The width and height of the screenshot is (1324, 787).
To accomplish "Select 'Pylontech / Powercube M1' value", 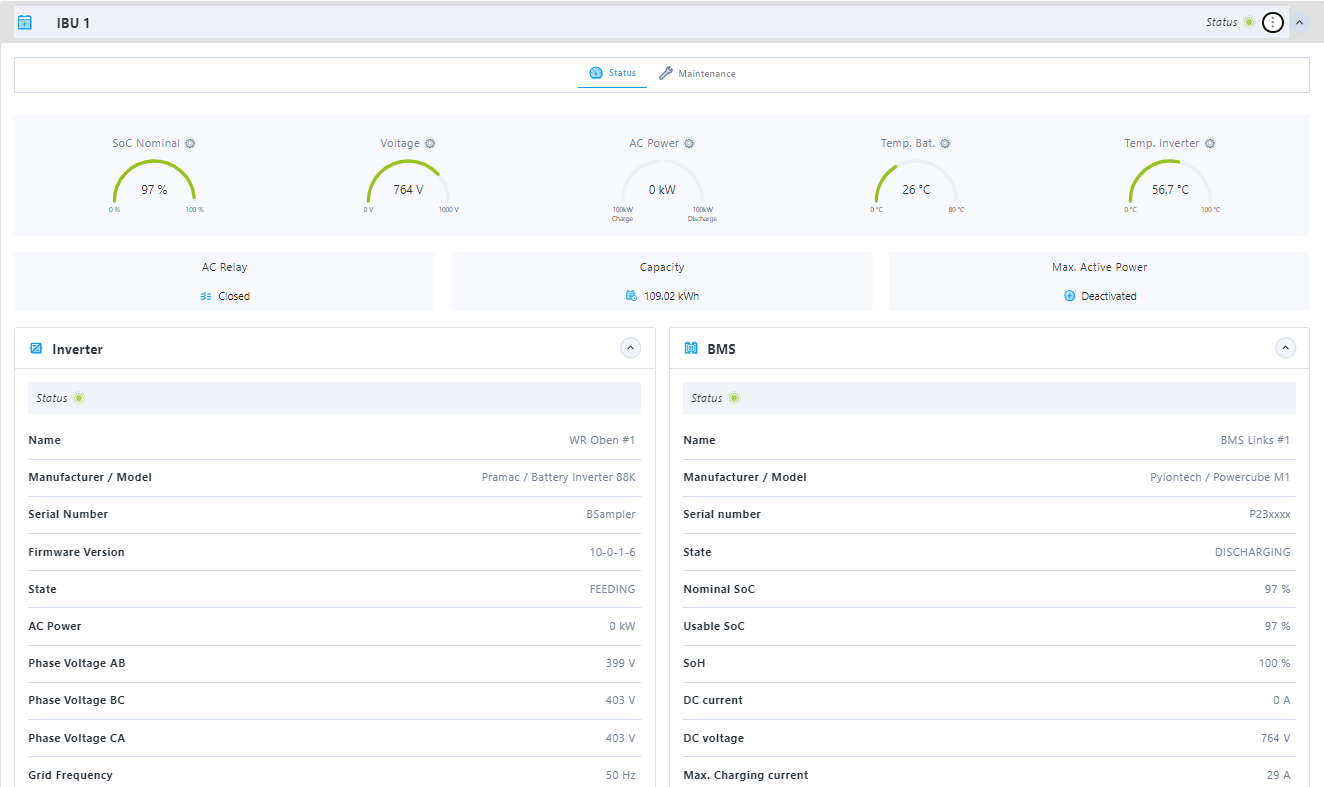I will [1220, 477].
